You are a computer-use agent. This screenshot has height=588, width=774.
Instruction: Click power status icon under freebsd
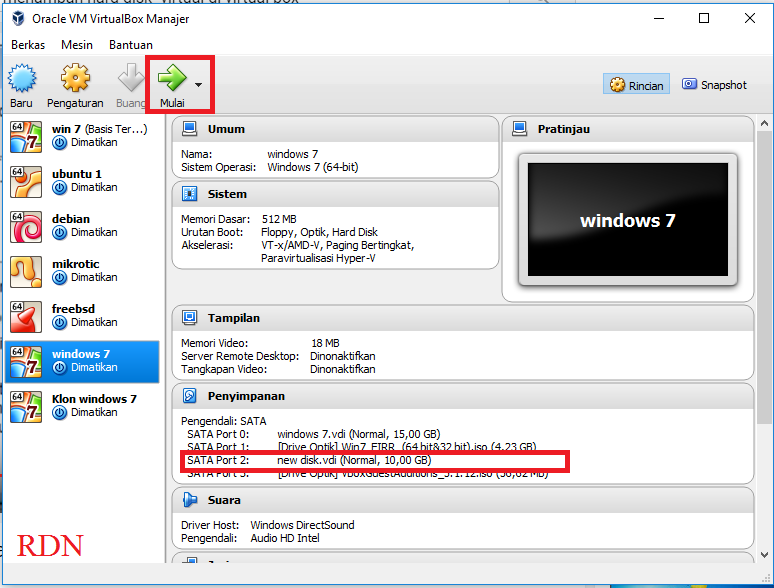click(x=60, y=322)
